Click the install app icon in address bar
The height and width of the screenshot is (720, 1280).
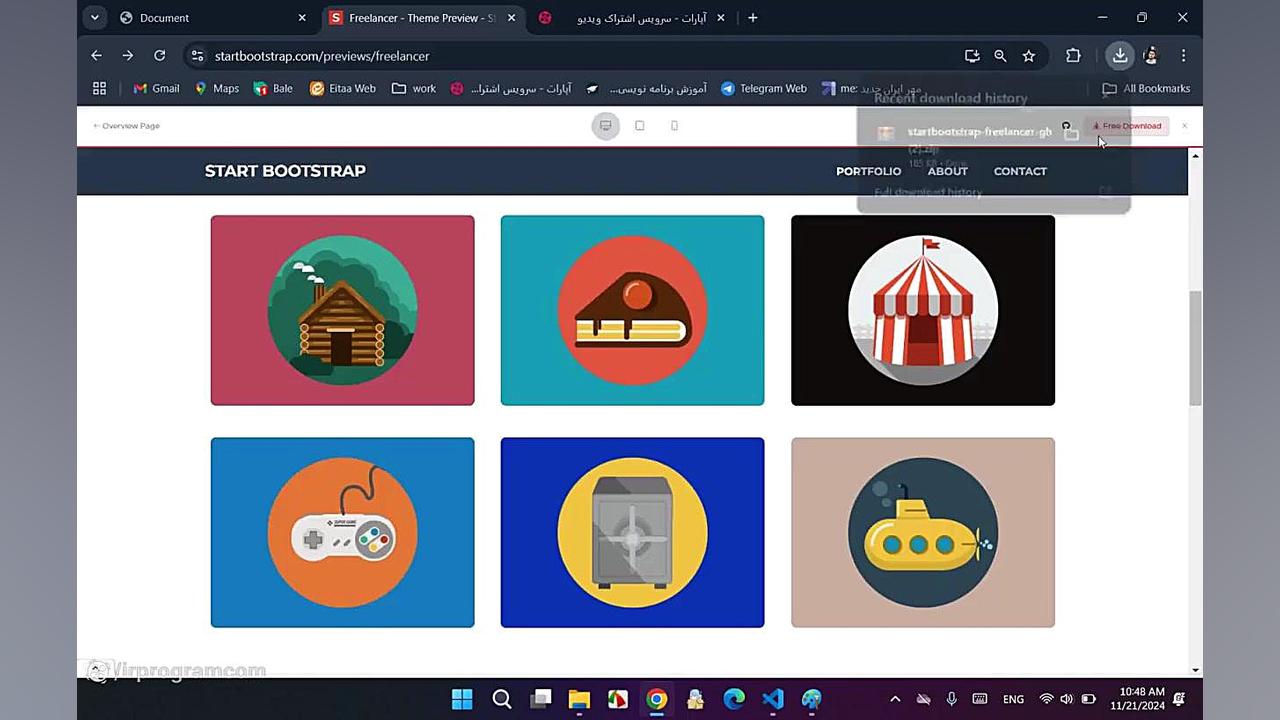click(x=971, y=56)
